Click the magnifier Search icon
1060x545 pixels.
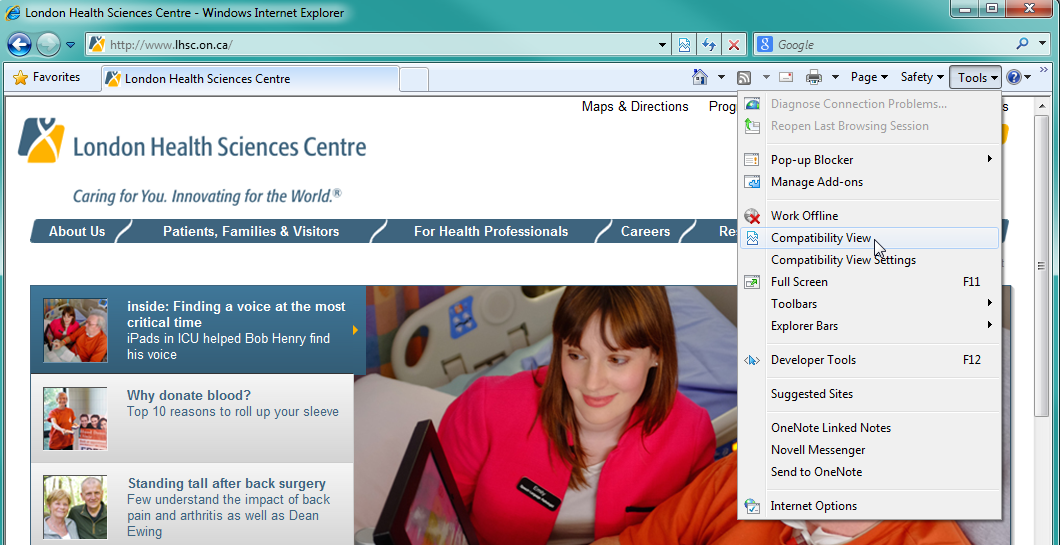[1022, 45]
